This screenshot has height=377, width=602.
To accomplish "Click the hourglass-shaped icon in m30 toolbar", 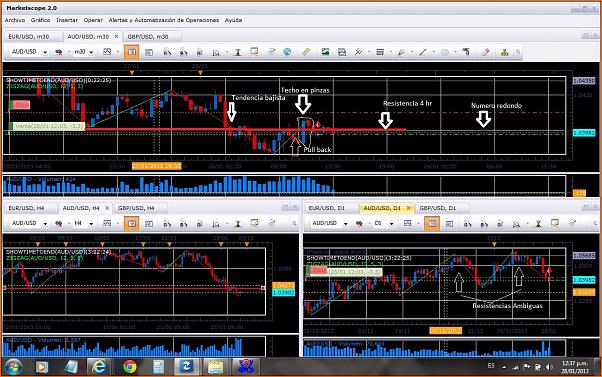I will pos(238,52).
